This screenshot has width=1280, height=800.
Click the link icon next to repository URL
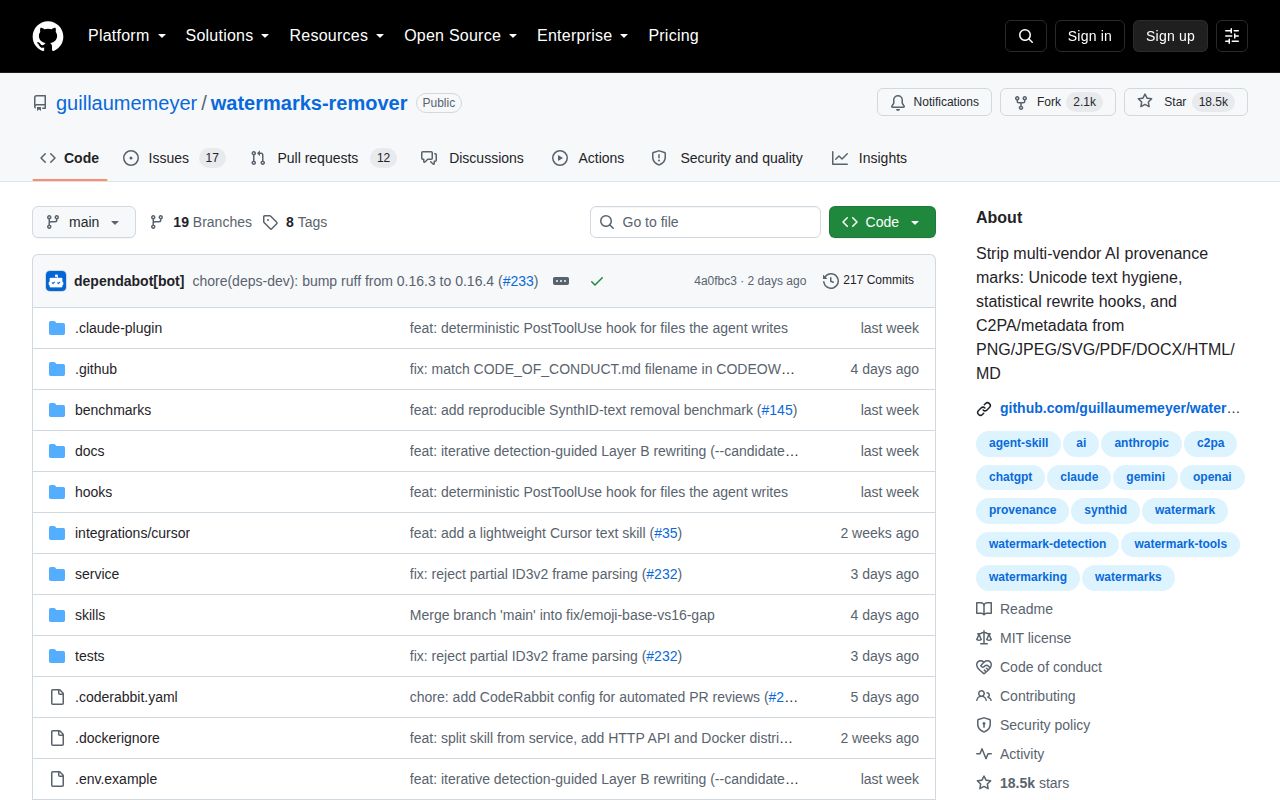[x=984, y=408]
